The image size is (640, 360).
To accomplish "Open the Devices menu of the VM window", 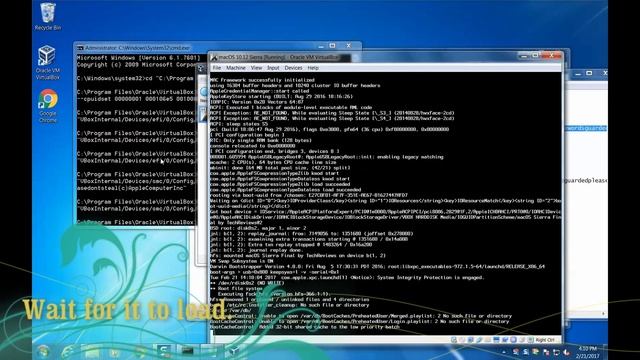I will pyautogui.click(x=293, y=68).
